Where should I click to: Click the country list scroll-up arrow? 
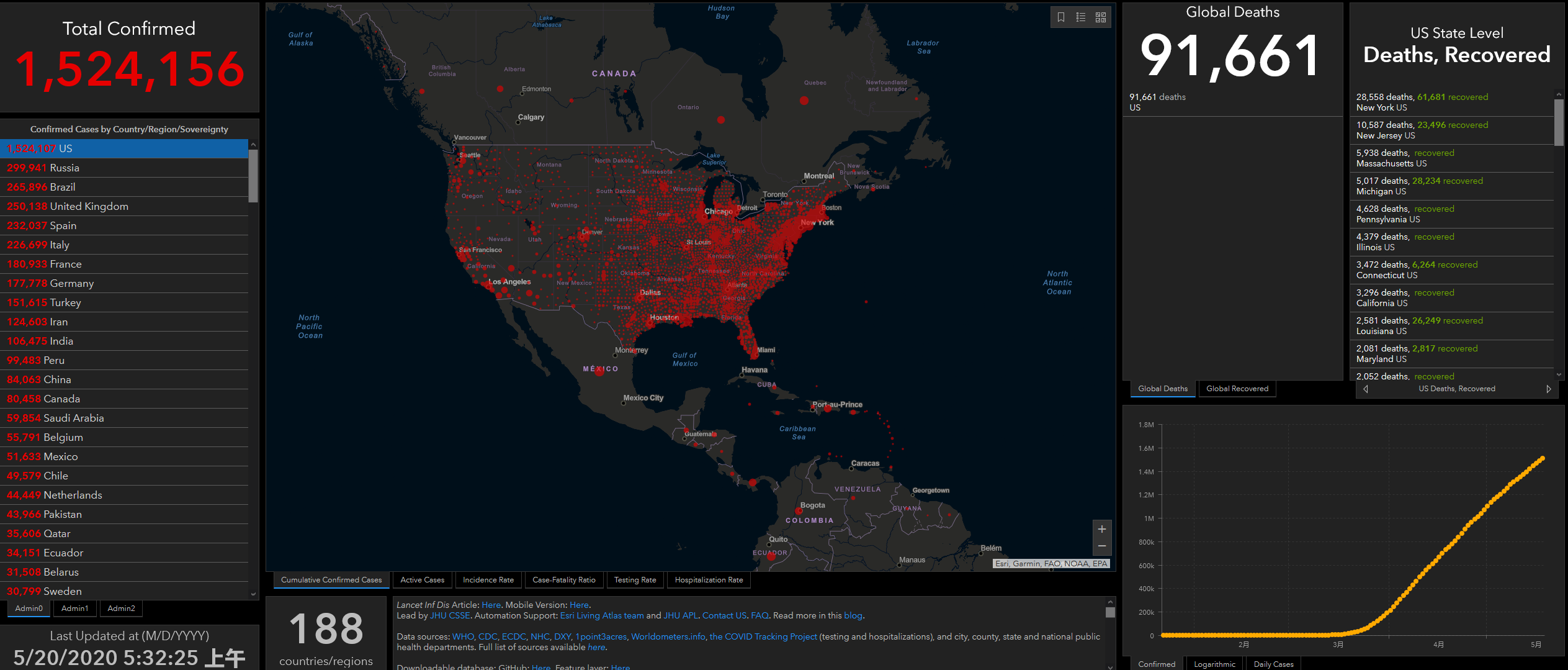pyautogui.click(x=253, y=145)
